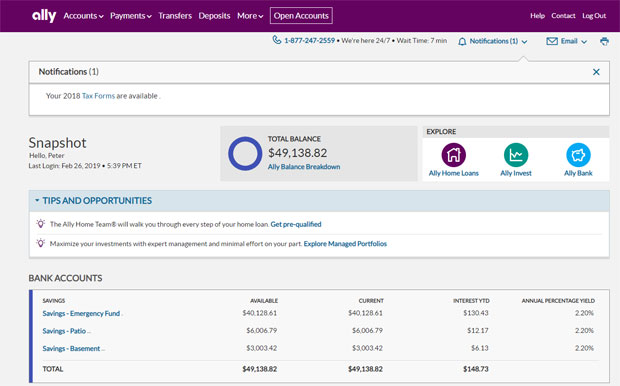Open the Accounts dropdown menu

point(83,16)
